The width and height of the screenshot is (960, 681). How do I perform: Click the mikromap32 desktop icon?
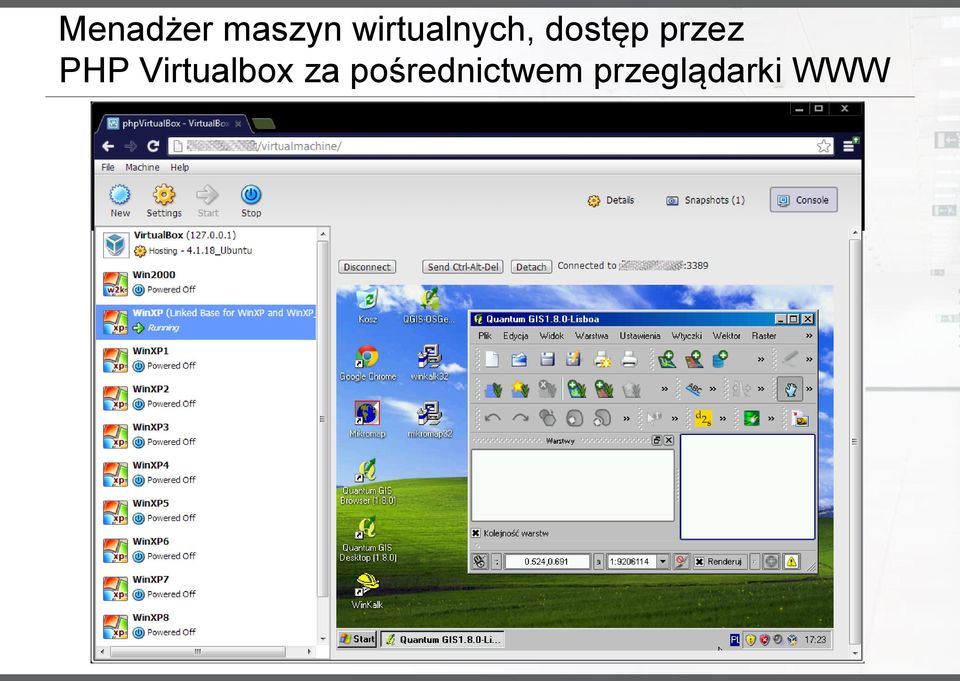coord(430,420)
